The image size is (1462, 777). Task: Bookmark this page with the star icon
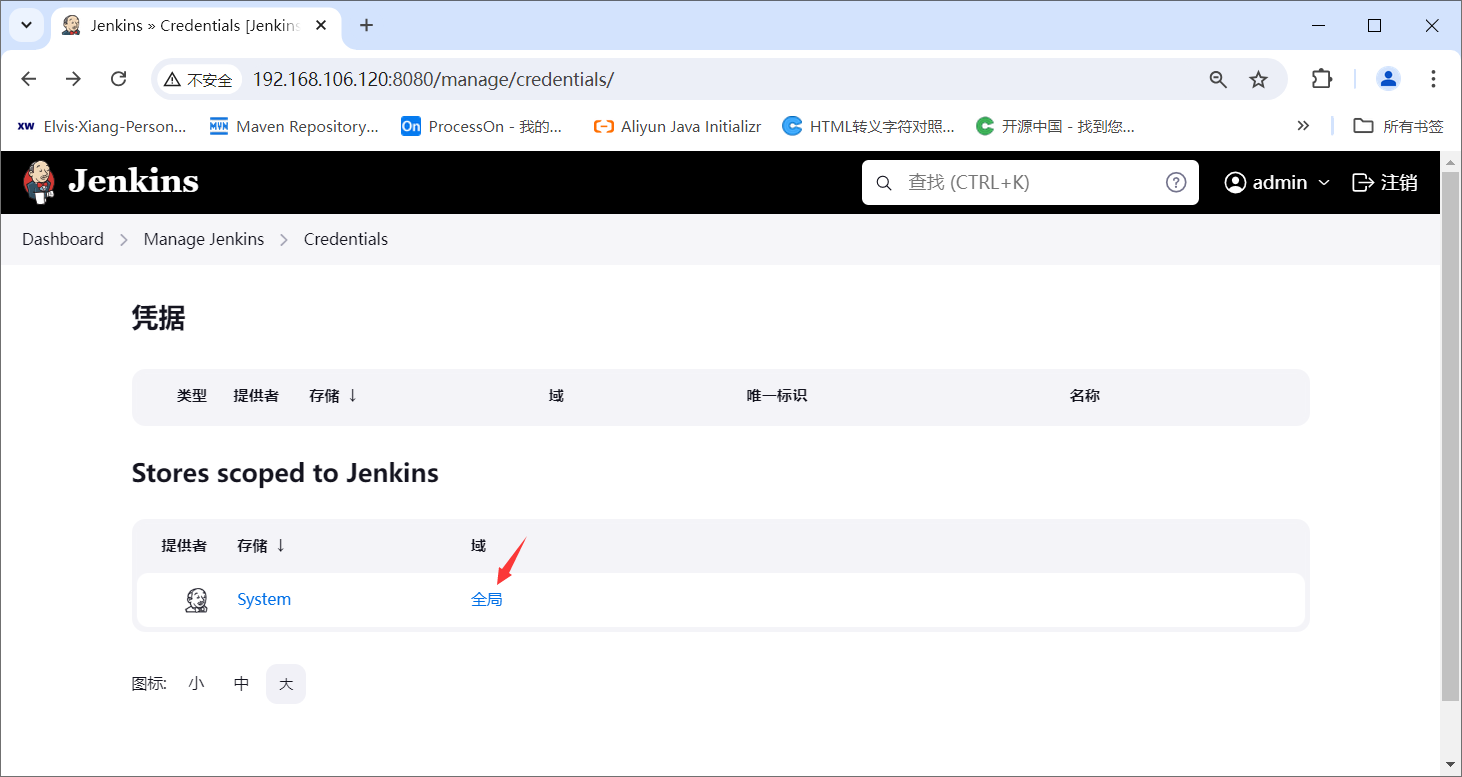1259,79
